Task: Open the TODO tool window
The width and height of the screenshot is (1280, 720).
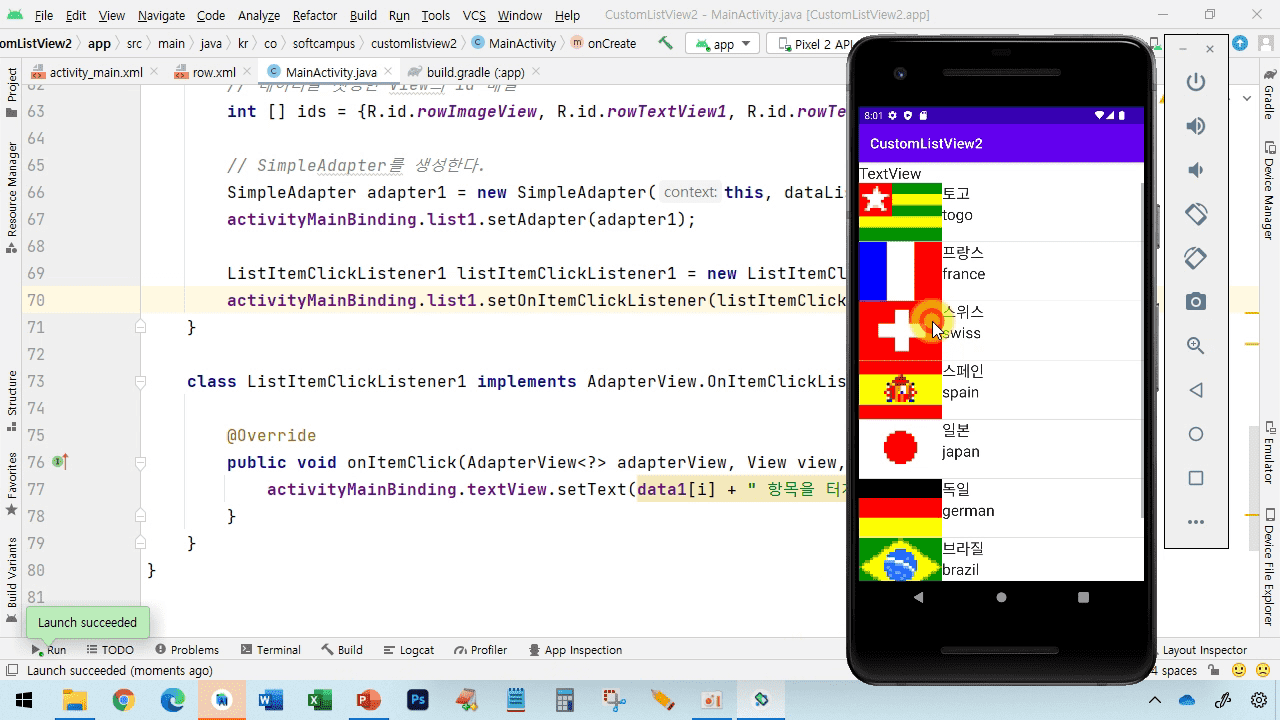Action: tap(109, 650)
